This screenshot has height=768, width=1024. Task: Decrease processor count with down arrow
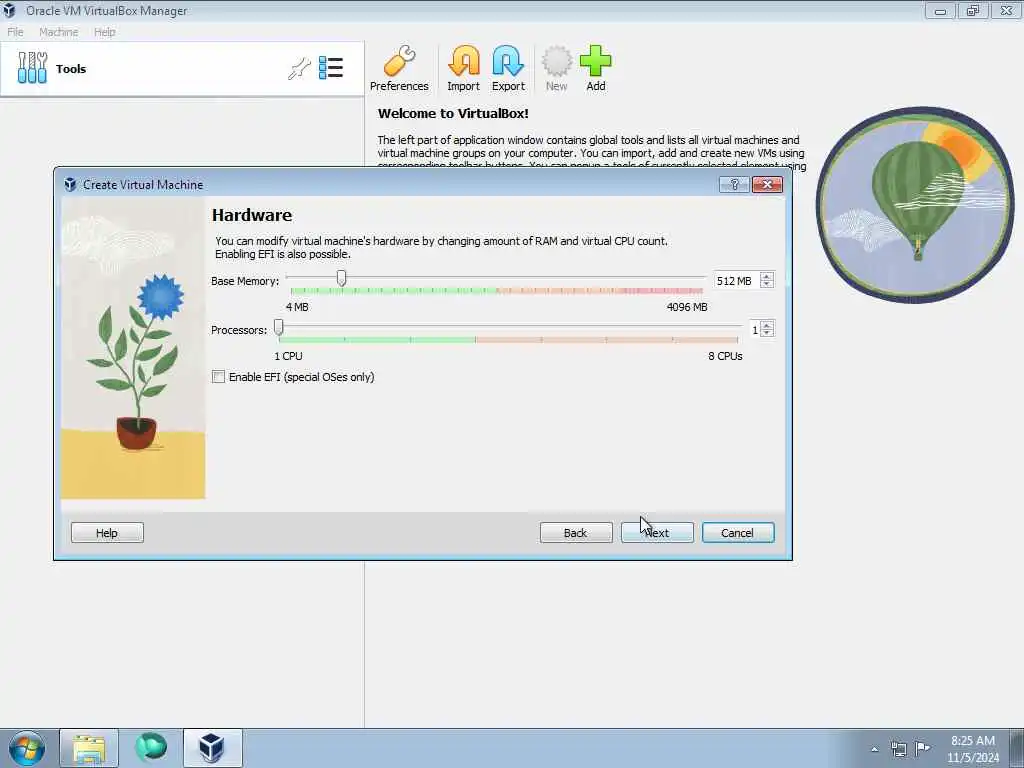point(767,334)
